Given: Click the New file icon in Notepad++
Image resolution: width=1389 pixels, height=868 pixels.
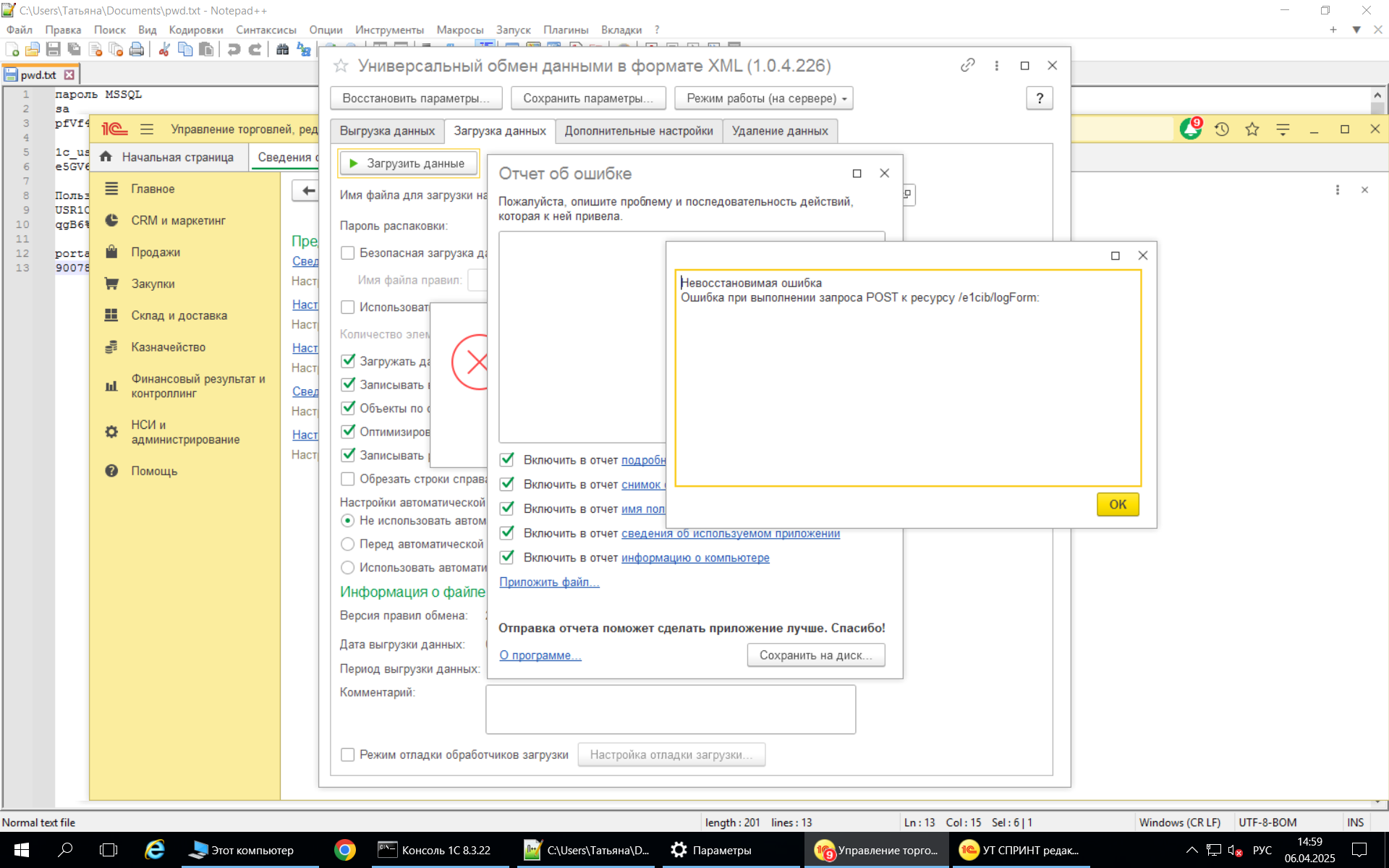Looking at the screenshot, I should [x=12, y=49].
